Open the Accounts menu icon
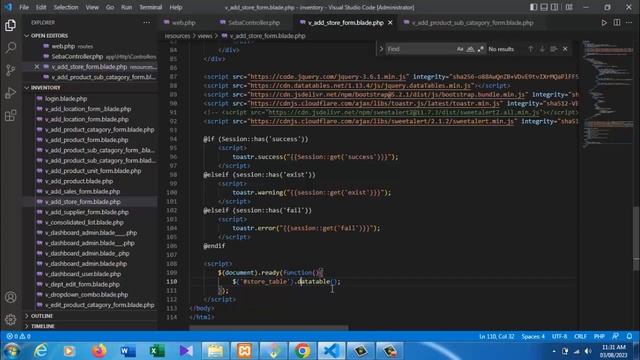The width and height of the screenshot is (640, 360). (11, 297)
